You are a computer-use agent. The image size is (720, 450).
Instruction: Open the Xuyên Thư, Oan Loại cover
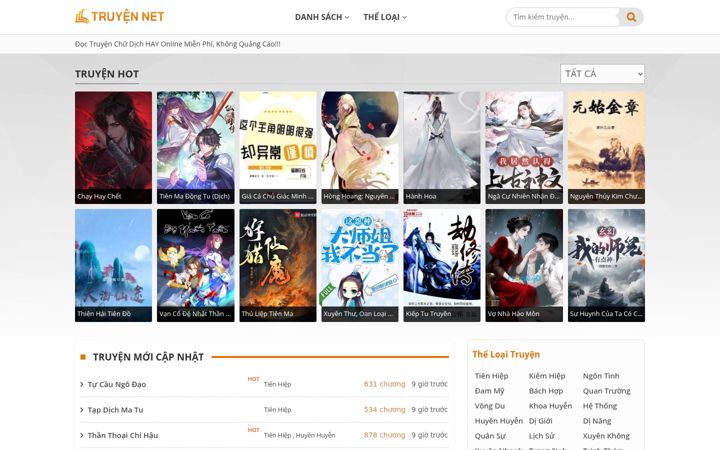tap(360, 265)
